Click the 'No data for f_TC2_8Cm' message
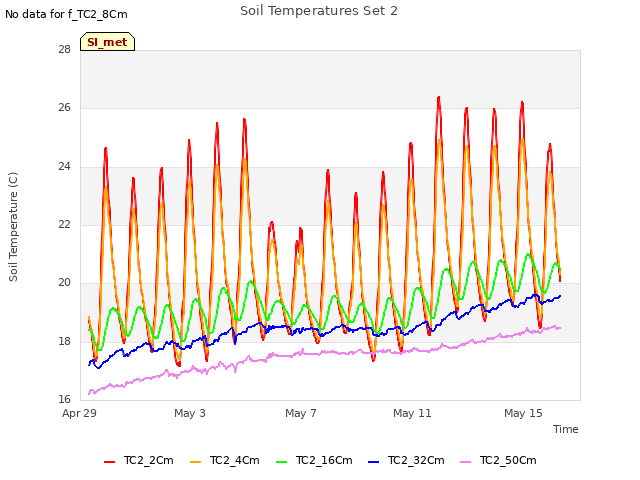640x480 pixels. pyautogui.click(x=66, y=14)
